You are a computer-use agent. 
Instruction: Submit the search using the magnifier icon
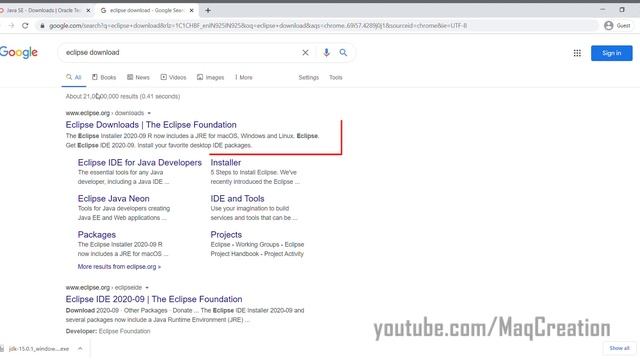343,53
